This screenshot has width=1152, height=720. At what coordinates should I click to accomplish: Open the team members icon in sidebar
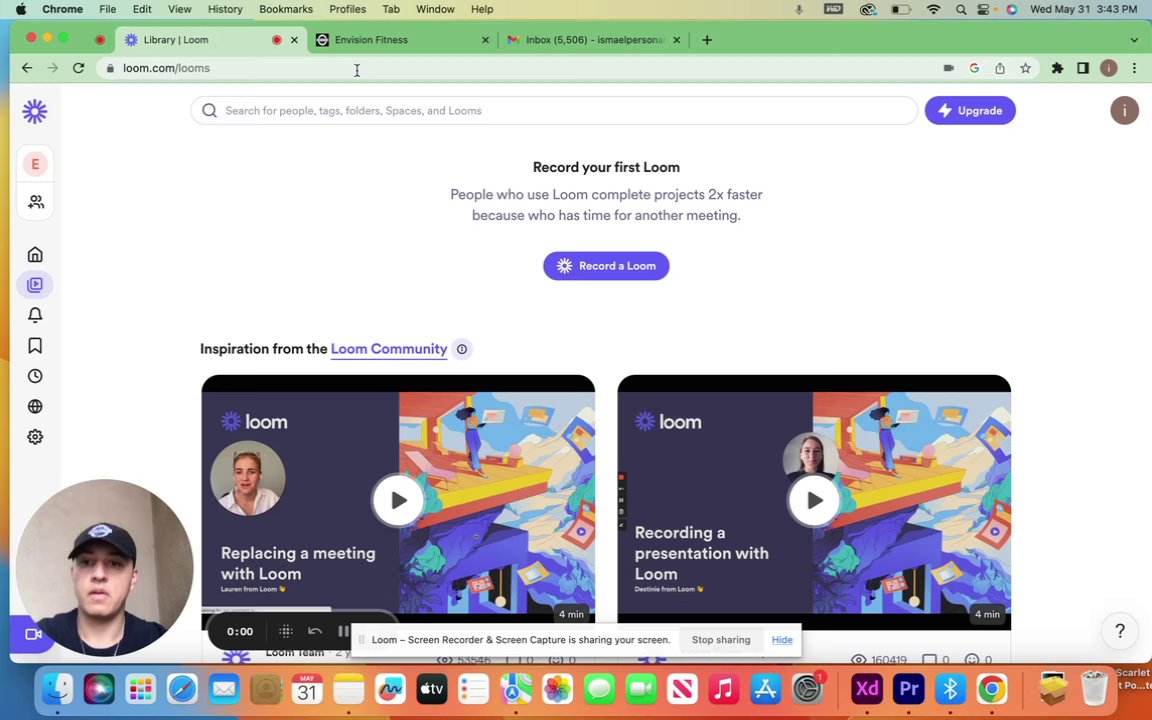35,202
